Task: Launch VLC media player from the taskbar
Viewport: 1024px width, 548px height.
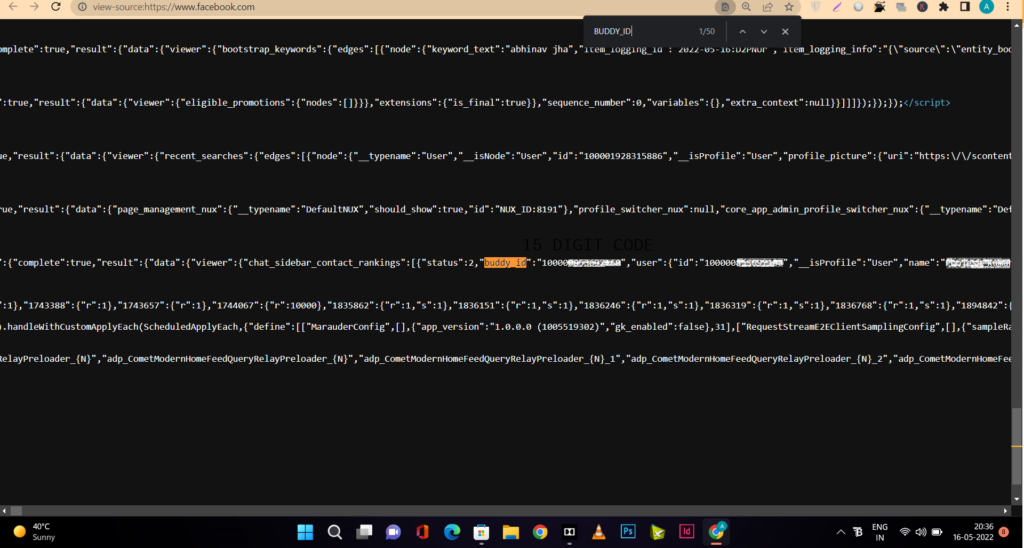Action: pyautogui.click(x=599, y=532)
